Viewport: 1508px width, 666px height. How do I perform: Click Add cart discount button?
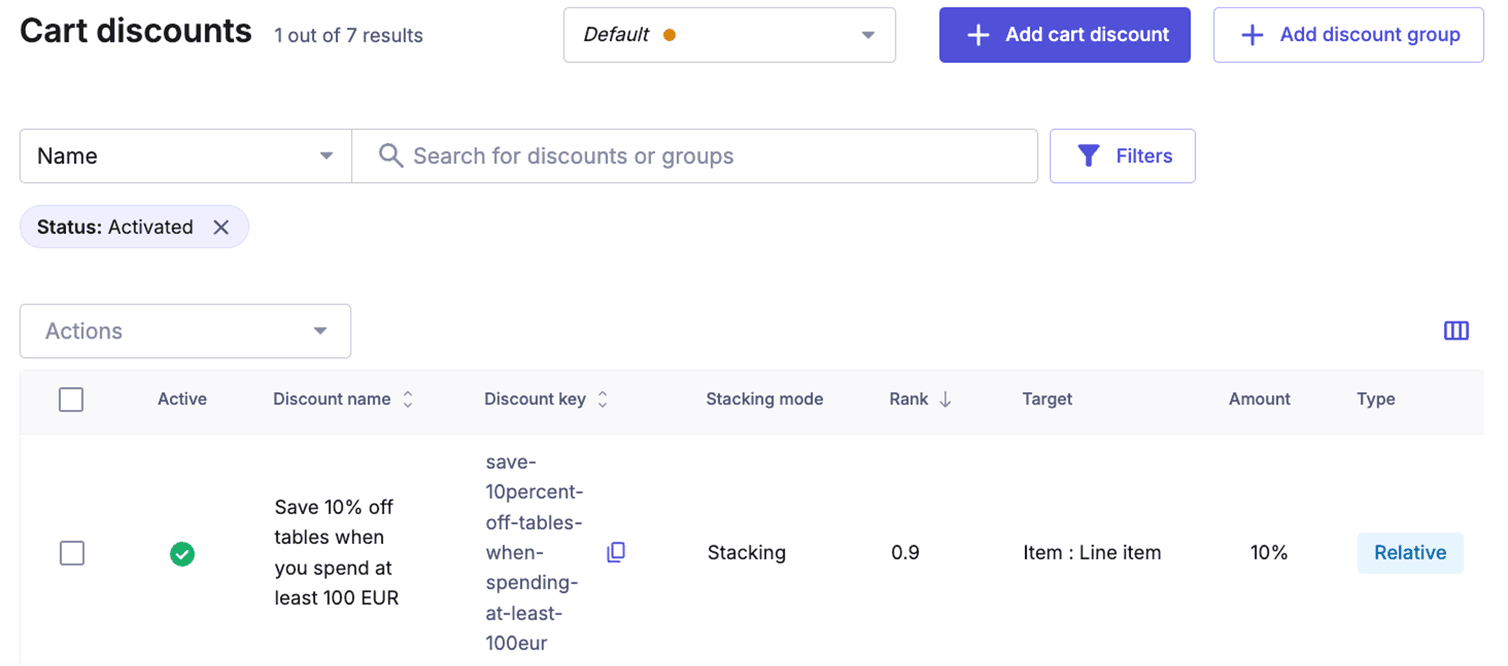[1064, 35]
